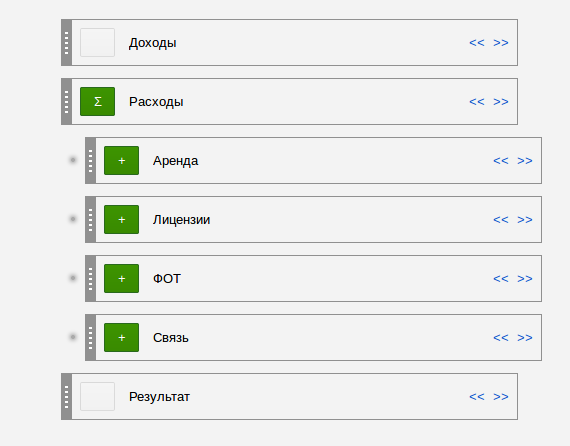Image resolution: width=570 pixels, height=446 pixels.
Task: Click the green Sigma button for Расходы
Action: (97, 101)
